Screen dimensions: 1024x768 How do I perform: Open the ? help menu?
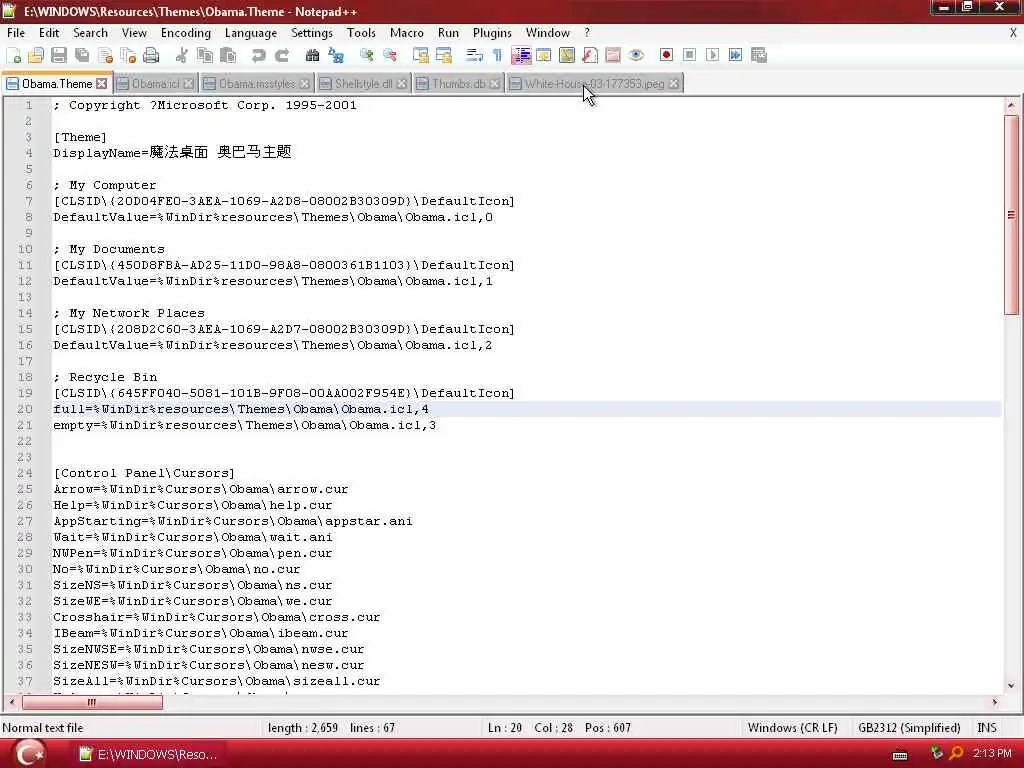point(586,33)
